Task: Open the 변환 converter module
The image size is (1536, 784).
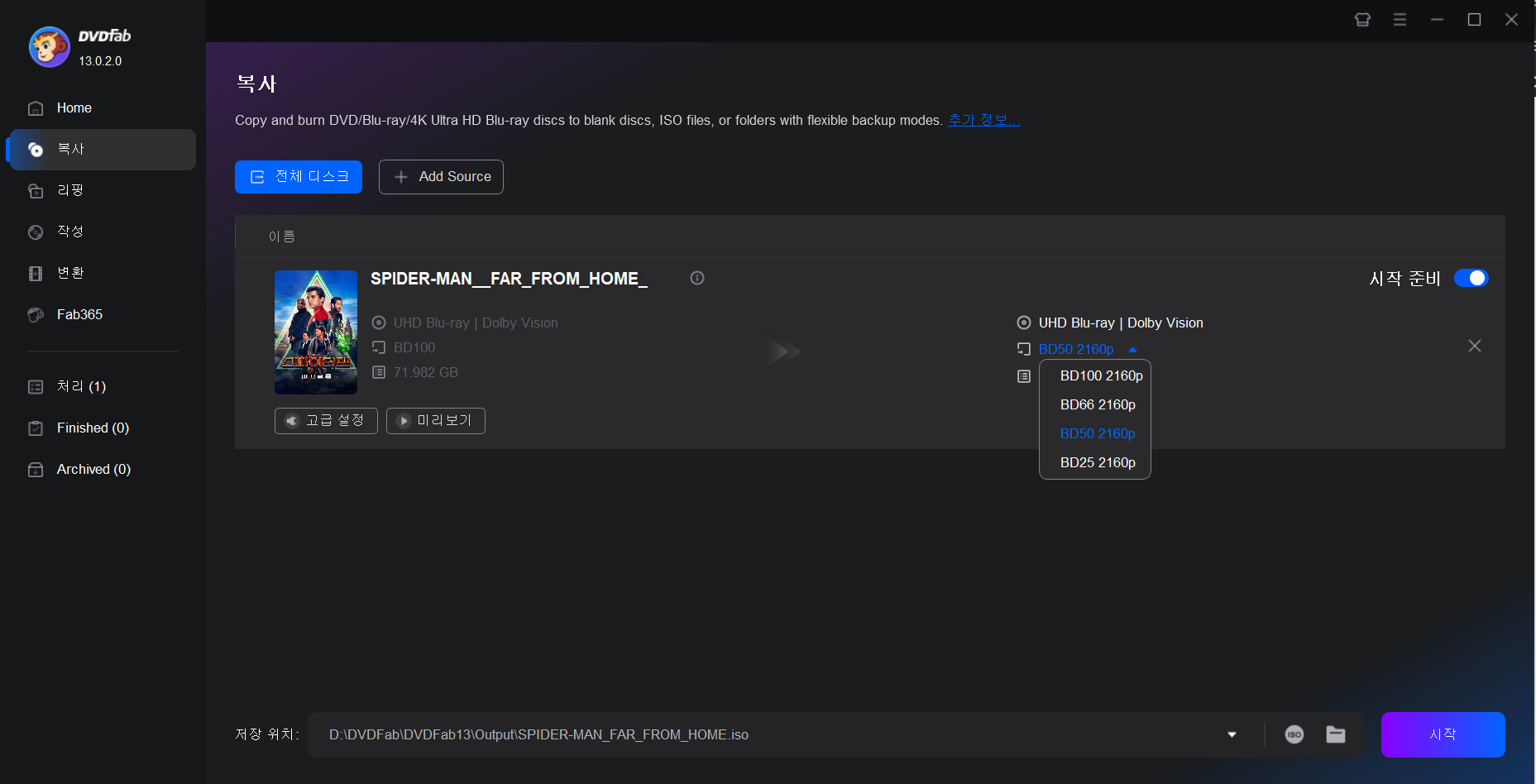Action: pyautogui.click(x=103, y=274)
